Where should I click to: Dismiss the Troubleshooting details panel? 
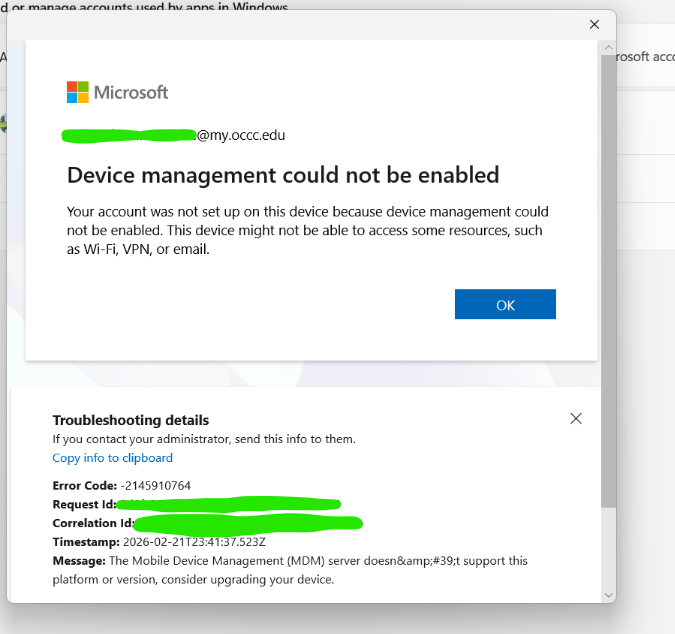(576, 418)
